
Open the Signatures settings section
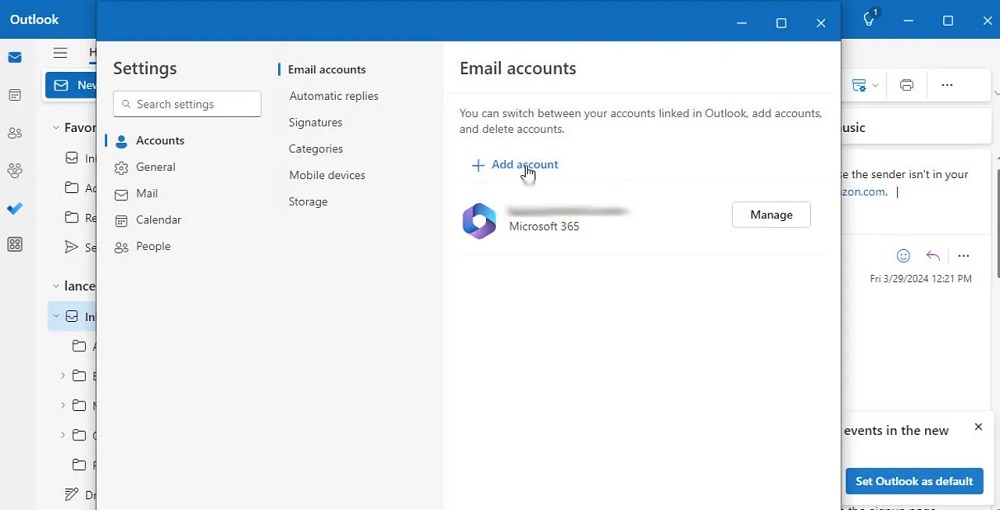point(316,122)
